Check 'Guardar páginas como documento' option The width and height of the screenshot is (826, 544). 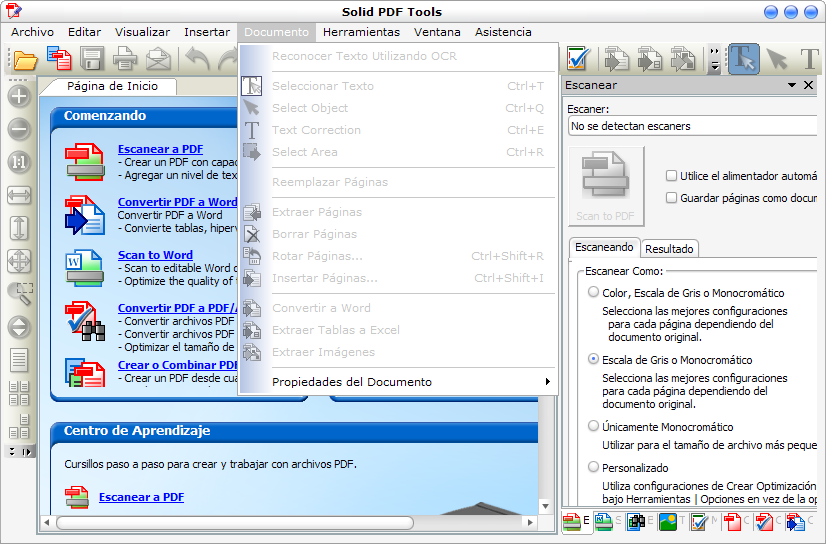[x=672, y=198]
